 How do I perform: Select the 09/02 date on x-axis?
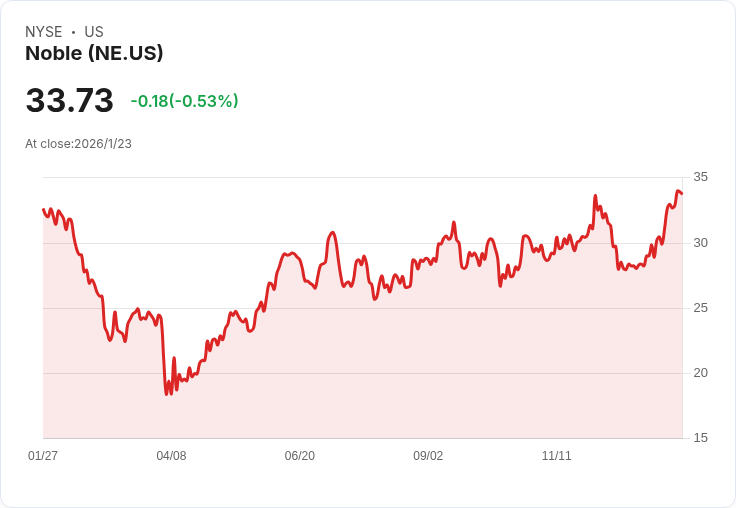[x=428, y=455]
